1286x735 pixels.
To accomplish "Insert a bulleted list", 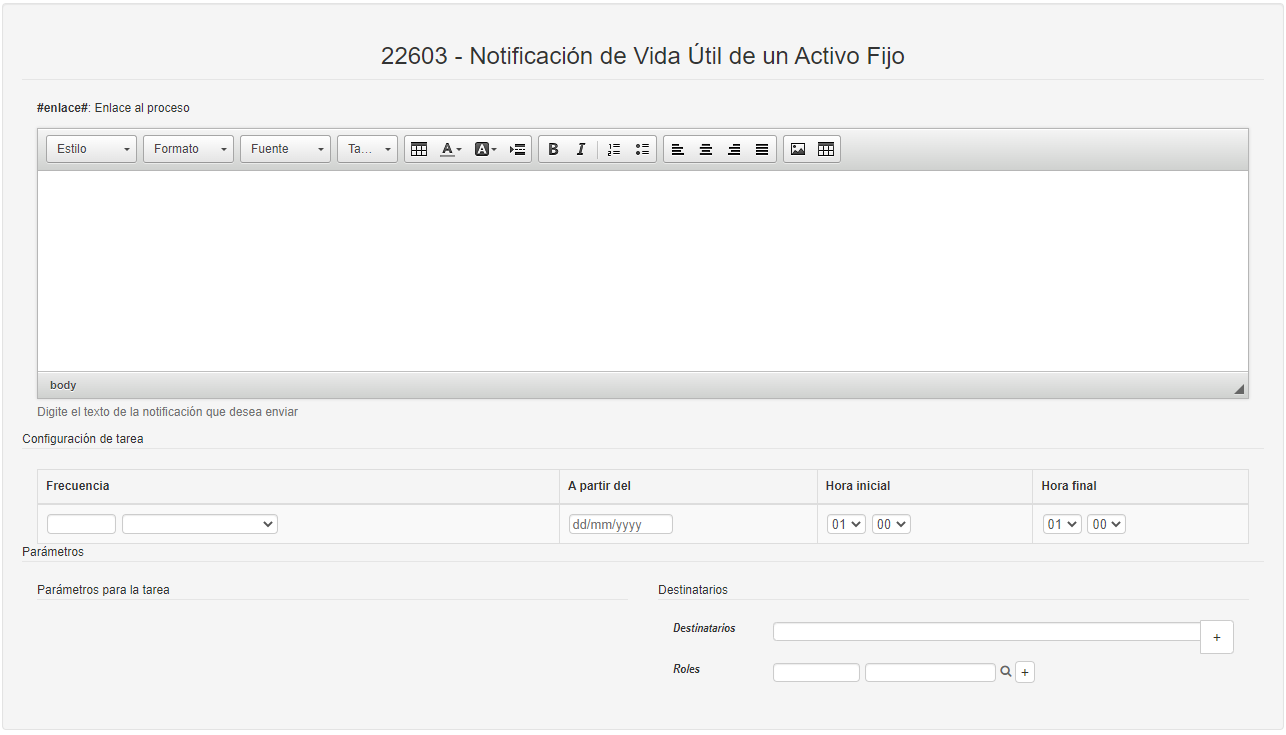I will click(x=642, y=149).
